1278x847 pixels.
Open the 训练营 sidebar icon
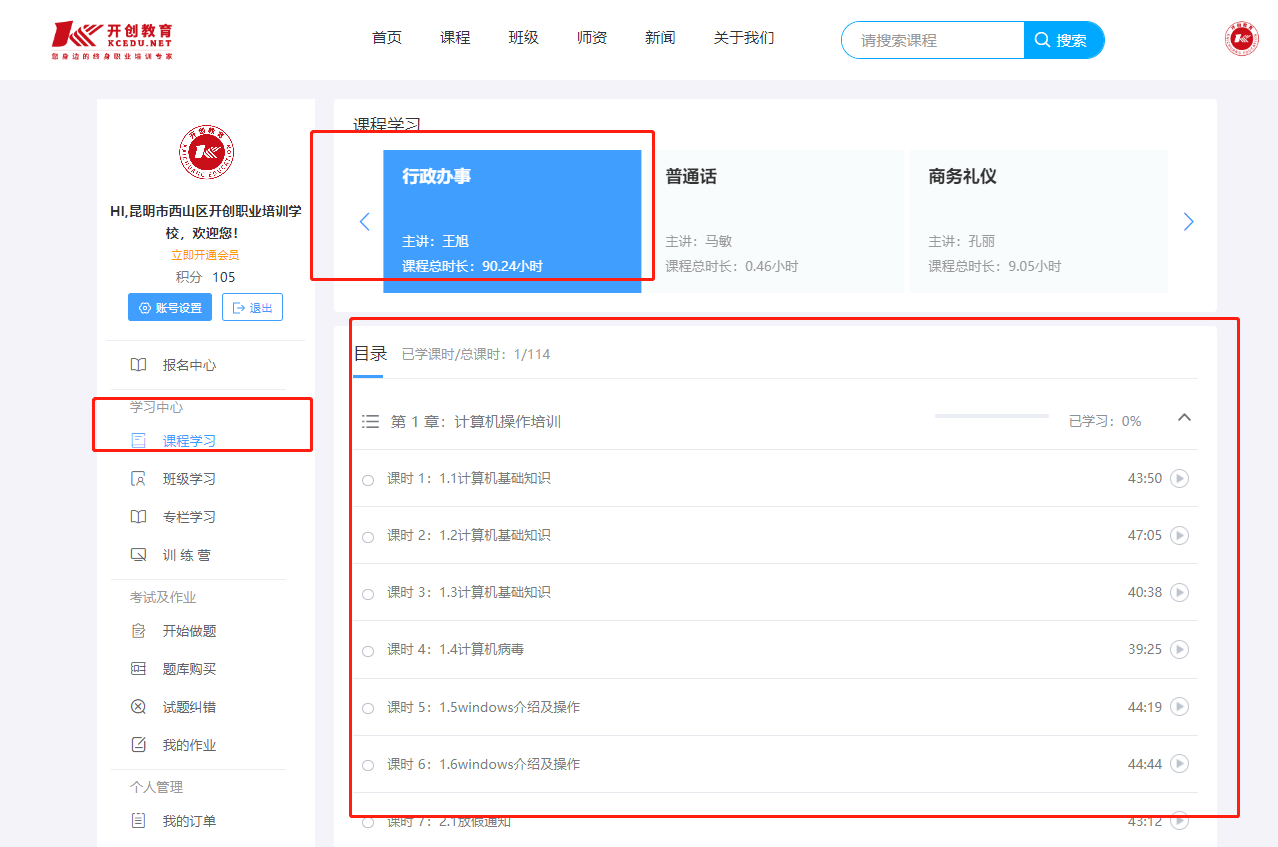pyautogui.click(x=139, y=555)
